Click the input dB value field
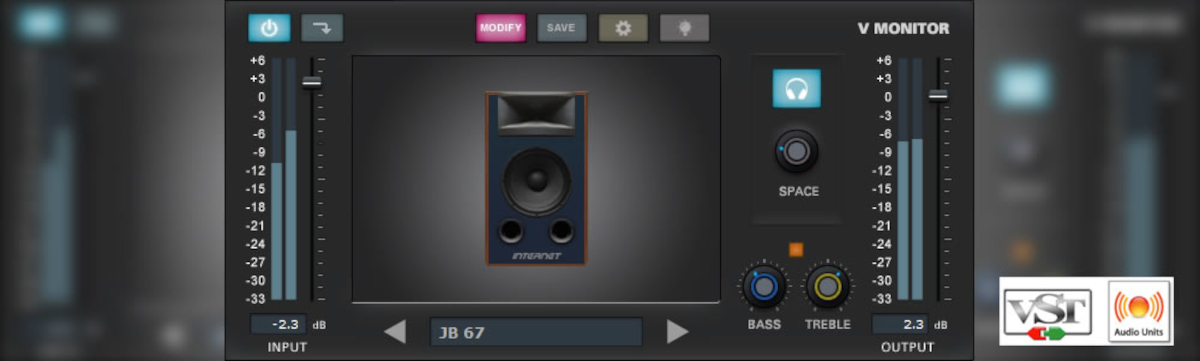 (x=279, y=324)
